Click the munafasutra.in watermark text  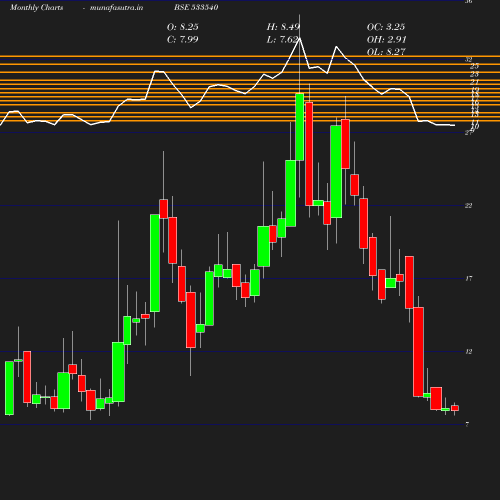(116, 8)
